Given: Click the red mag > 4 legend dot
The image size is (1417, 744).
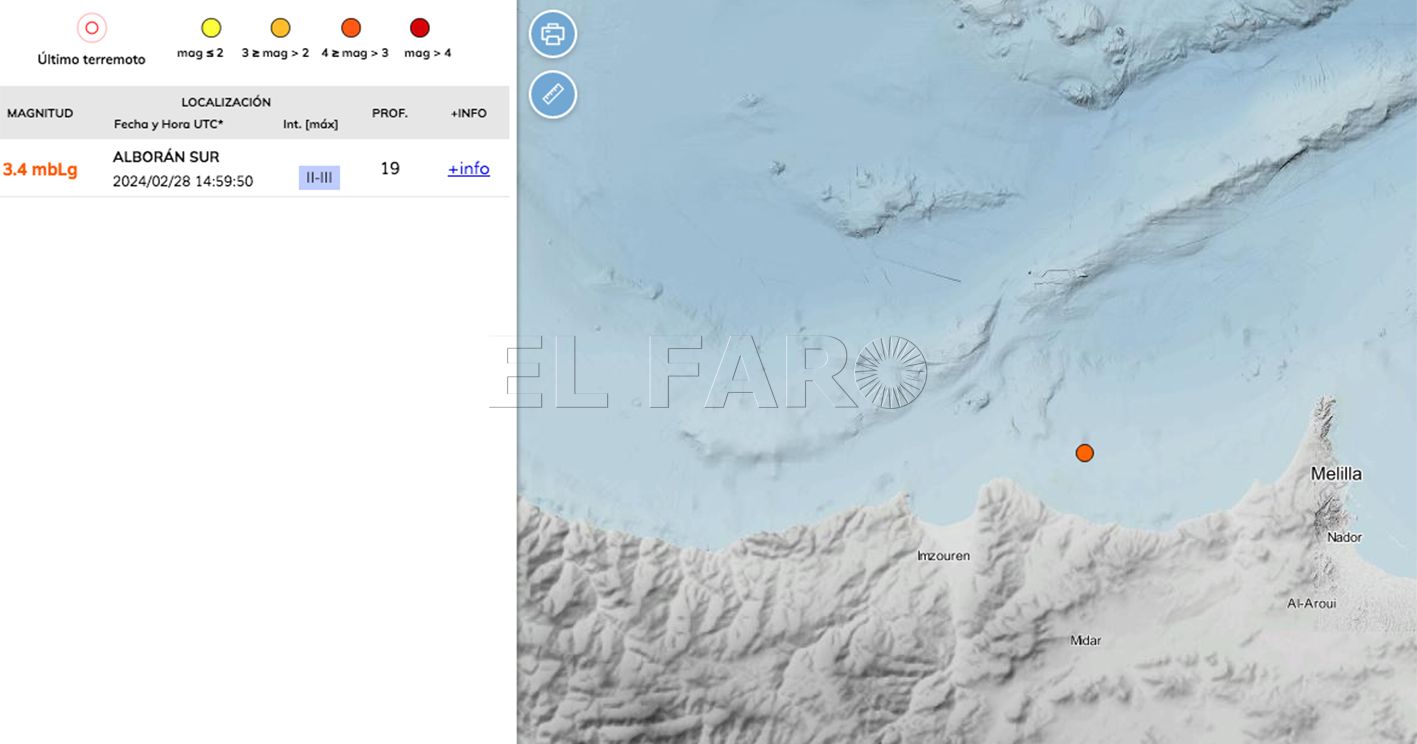Looking at the screenshot, I should tap(420, 28).
